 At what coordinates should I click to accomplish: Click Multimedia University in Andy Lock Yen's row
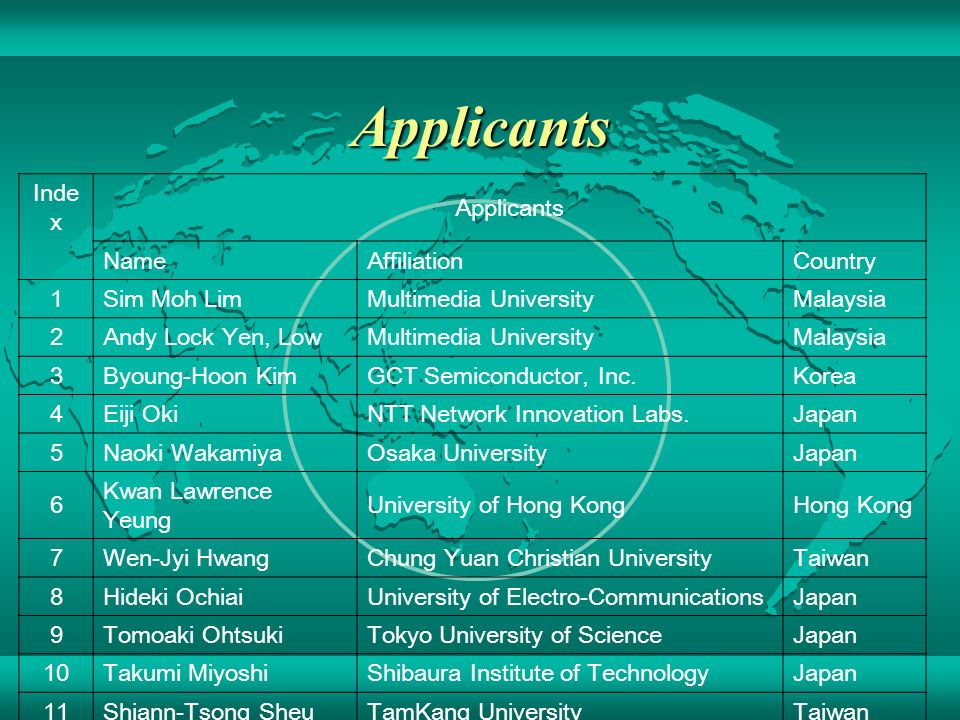pos(480,337)
